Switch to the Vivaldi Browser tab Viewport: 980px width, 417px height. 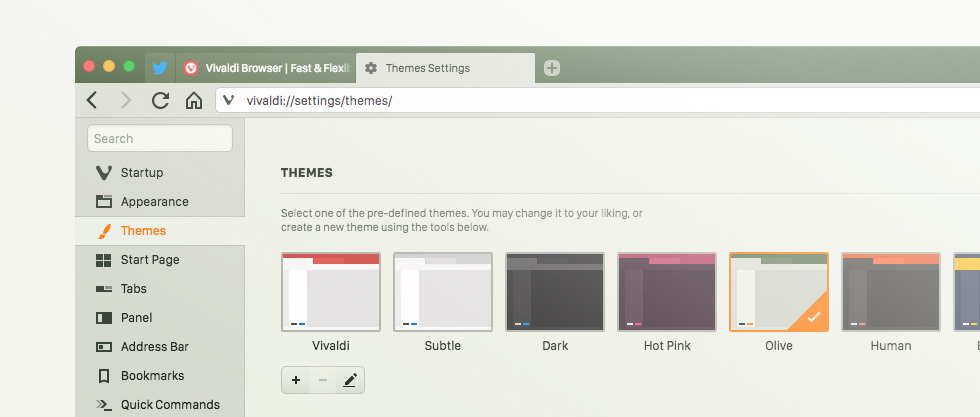point(266,68)
